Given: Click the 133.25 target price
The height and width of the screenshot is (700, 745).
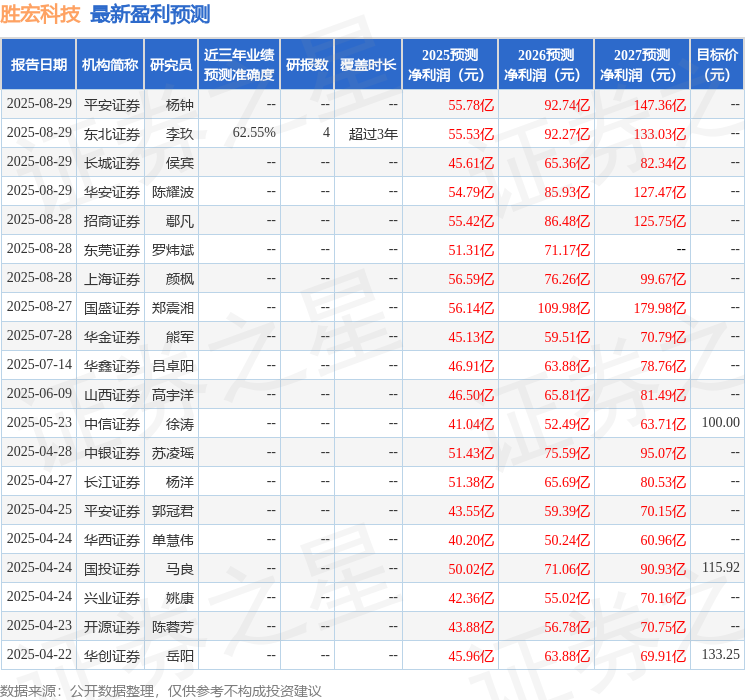Looking at the screenshot, I should point(721,654).
